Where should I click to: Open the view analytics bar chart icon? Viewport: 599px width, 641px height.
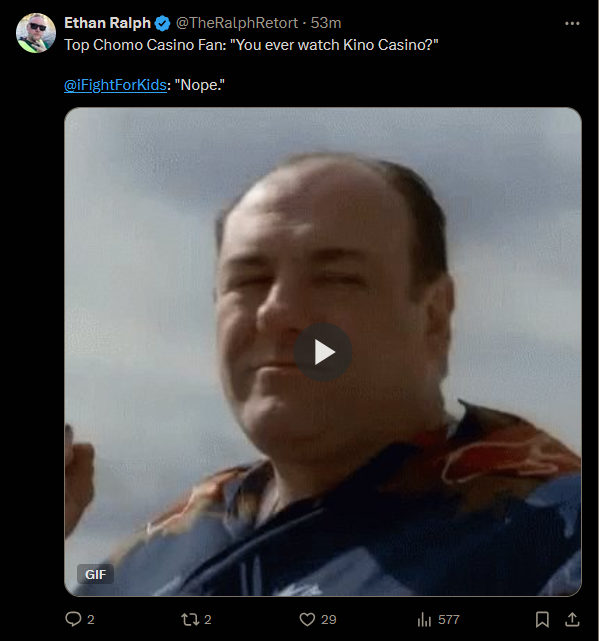click(x=424, y=619)
